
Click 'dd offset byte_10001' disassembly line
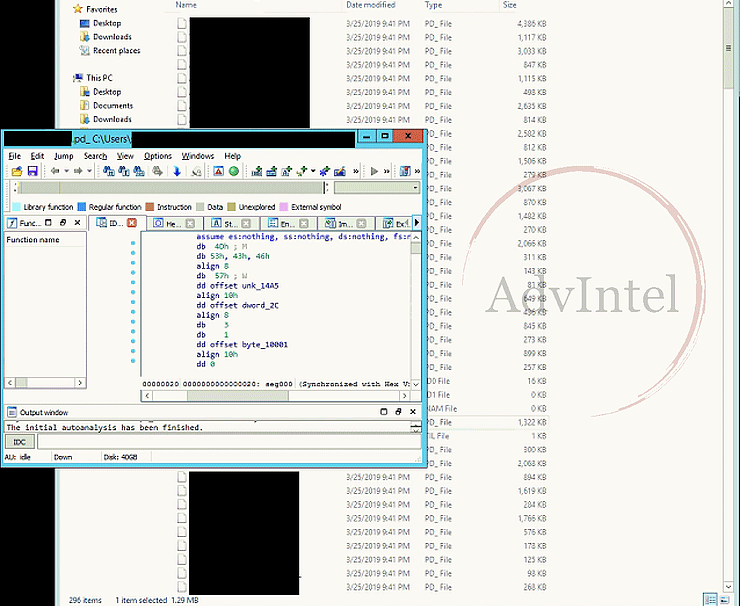(x=242, y=345)
